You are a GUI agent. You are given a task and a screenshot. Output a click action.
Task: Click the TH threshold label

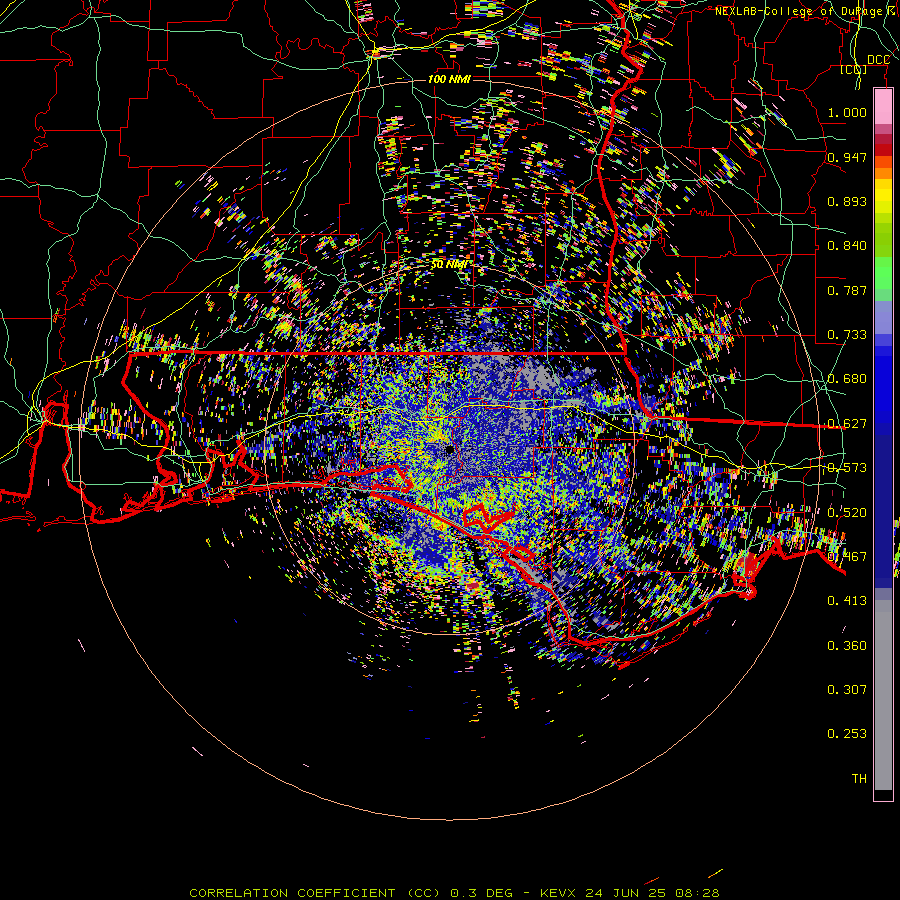[859, 778]
